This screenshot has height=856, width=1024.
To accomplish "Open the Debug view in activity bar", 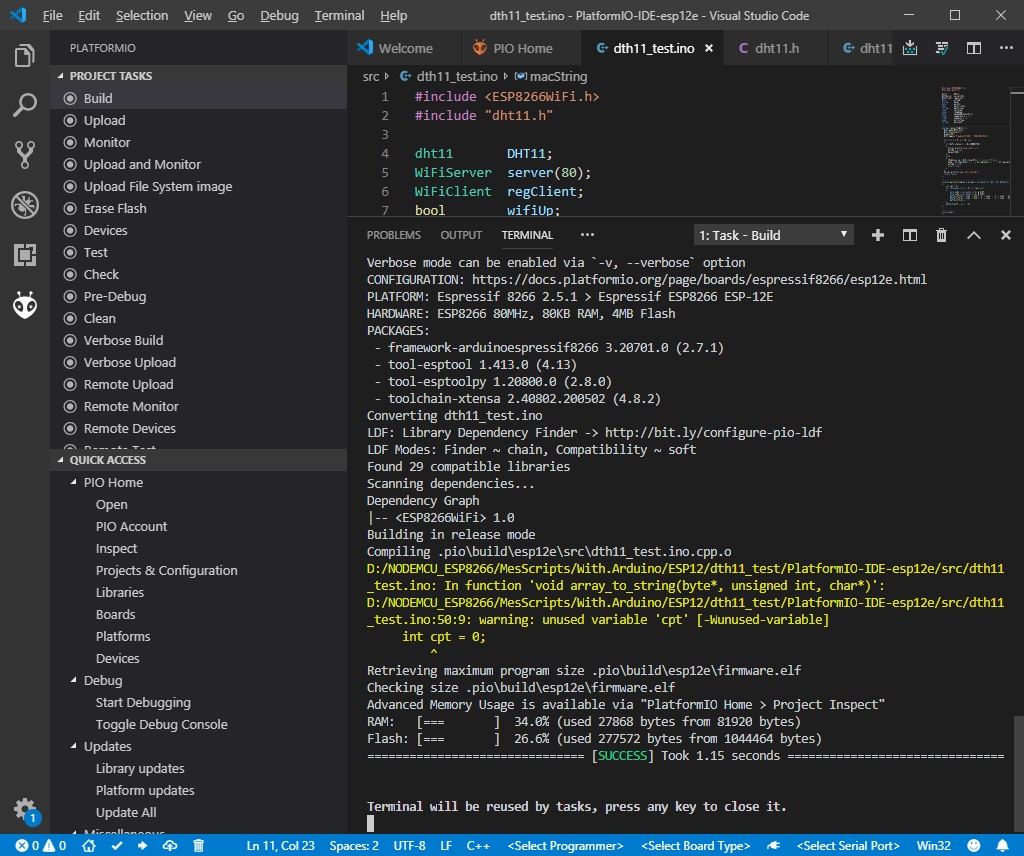I will pos(25,205).
